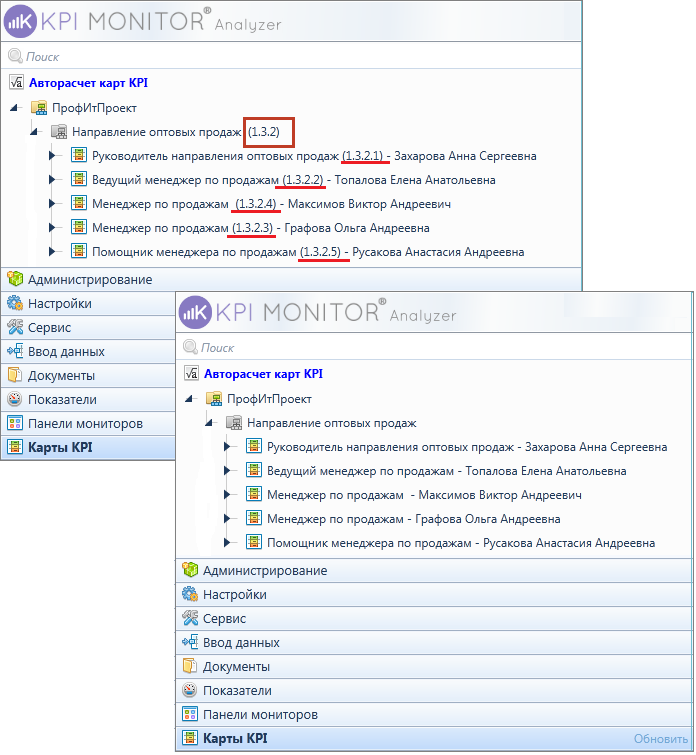Click Сервис tools icon in front window

[x=190, y=618]
